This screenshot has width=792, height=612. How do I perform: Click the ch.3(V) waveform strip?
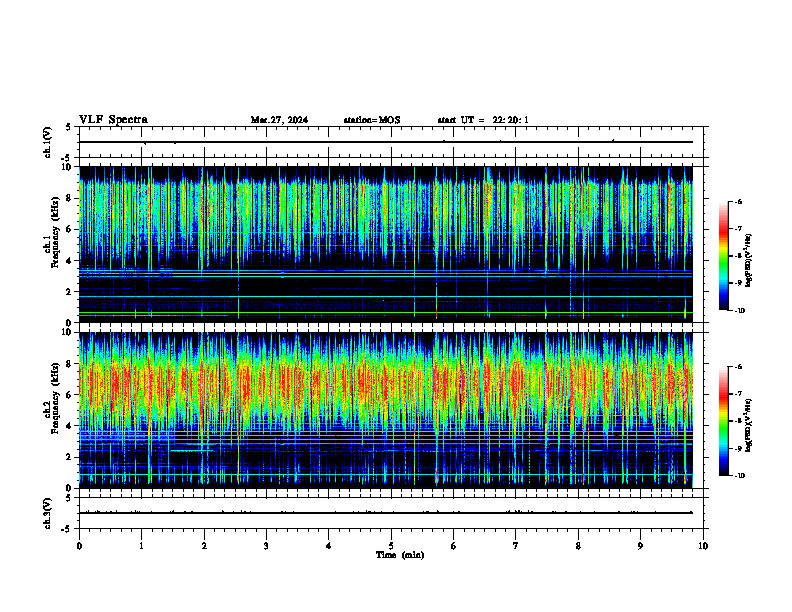391,513
